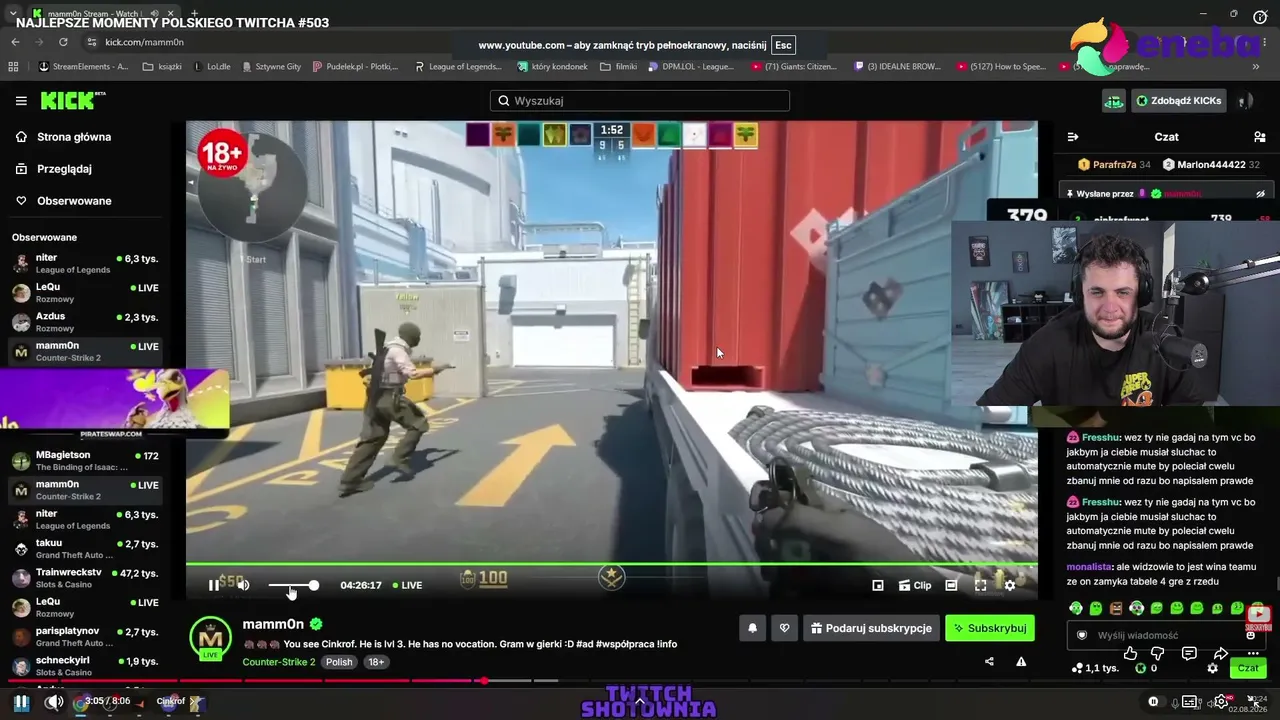Reload the browser page
The height and width of the screenshot is (720, 1280).
(63, 42)
